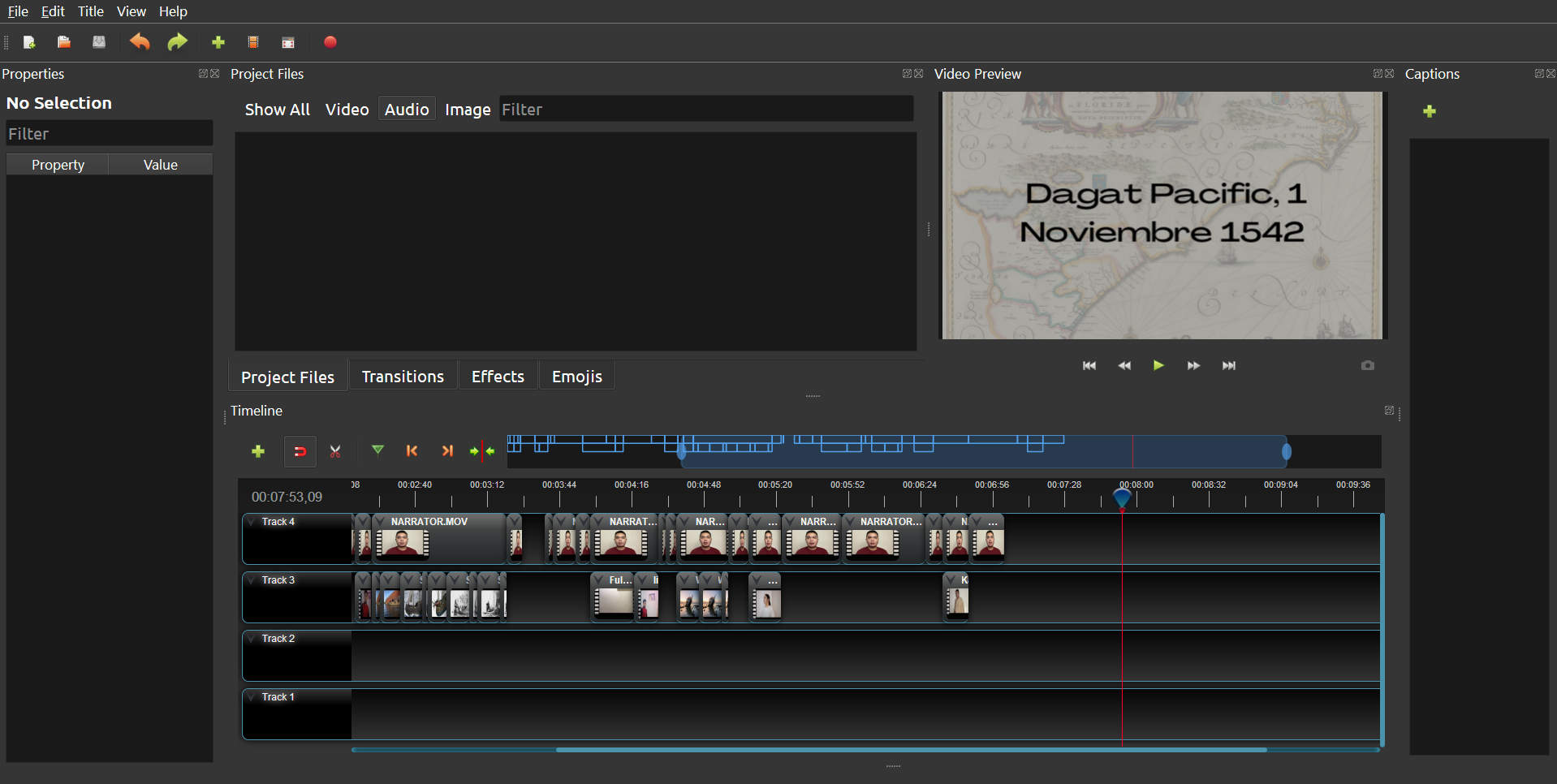Play the video preview
Screen dimensions: 1557x784
point(1158,365)
